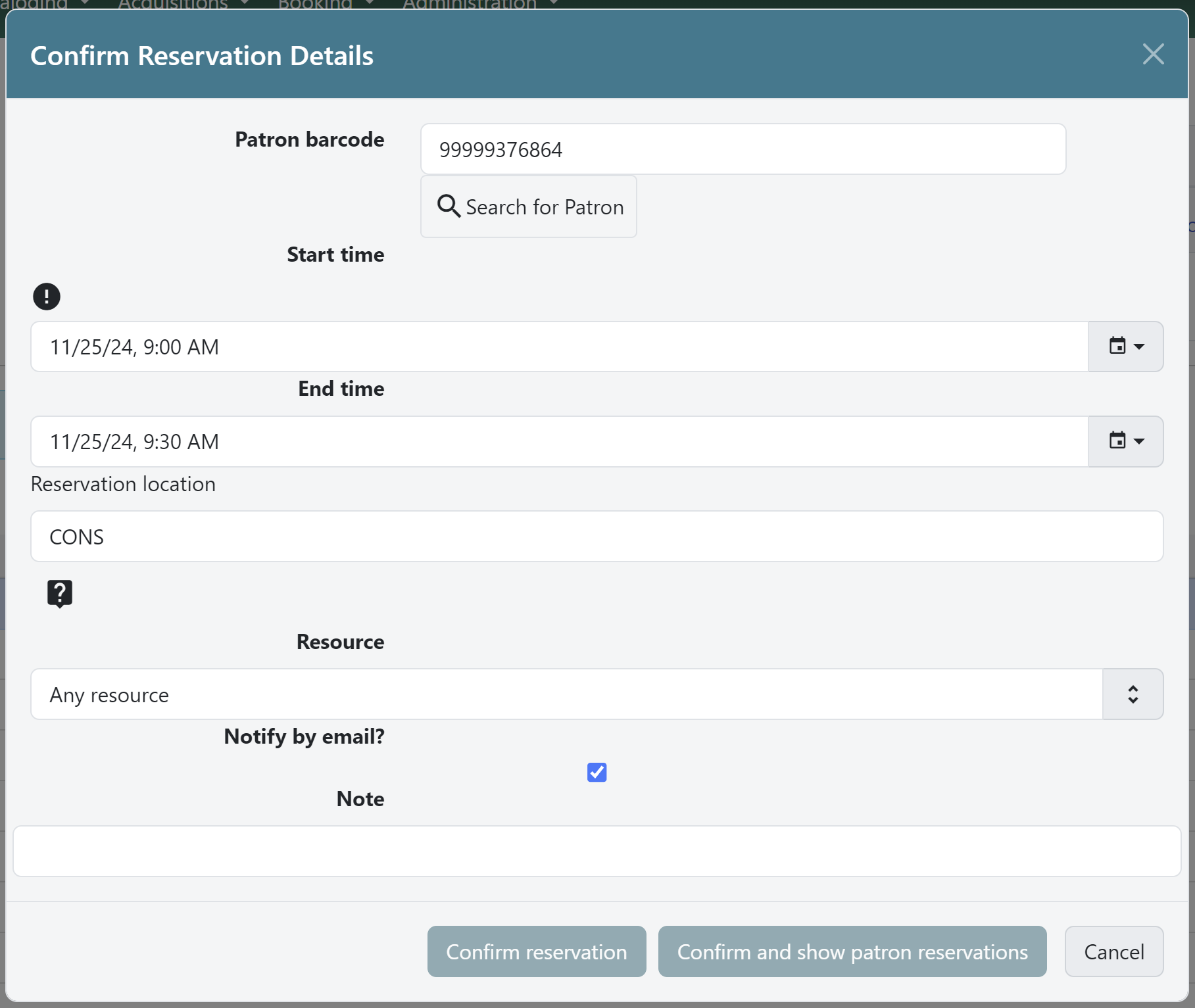Click the help question mark icon below Reservation location
The height and width of the screenshot is (1008, 1195).
pyautogui.click(x=59, y=593)
